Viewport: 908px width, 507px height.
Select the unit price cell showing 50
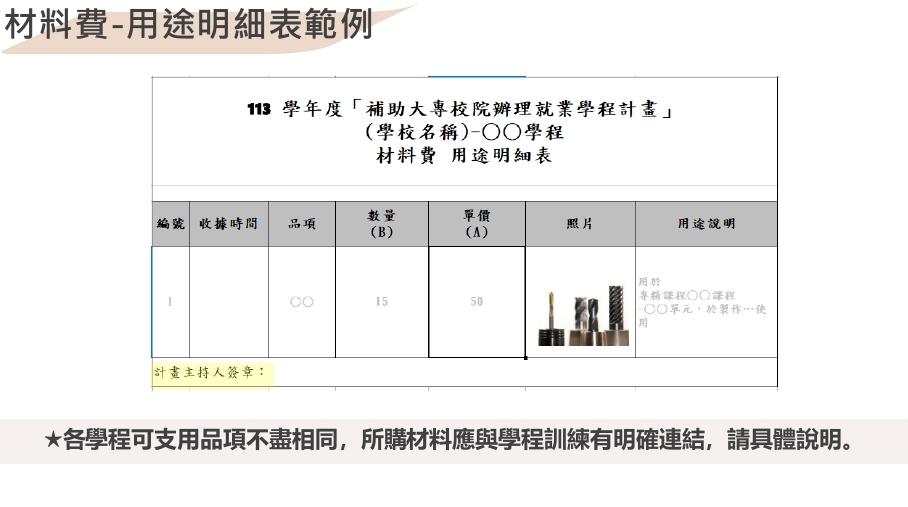(x=476, y=301)
